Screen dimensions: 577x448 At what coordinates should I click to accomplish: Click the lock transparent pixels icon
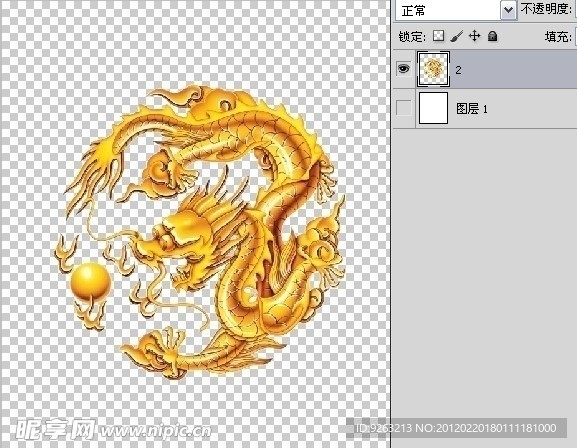coord(438,36)
